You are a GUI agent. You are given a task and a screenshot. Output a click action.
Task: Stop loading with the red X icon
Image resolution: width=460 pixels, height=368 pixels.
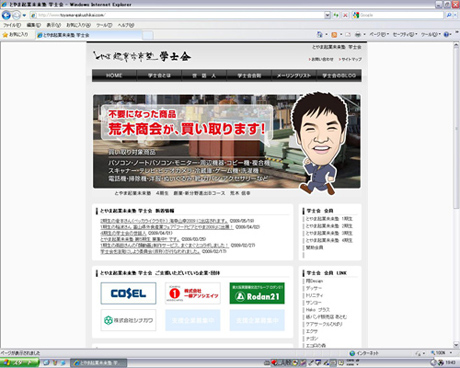[345, 15]
